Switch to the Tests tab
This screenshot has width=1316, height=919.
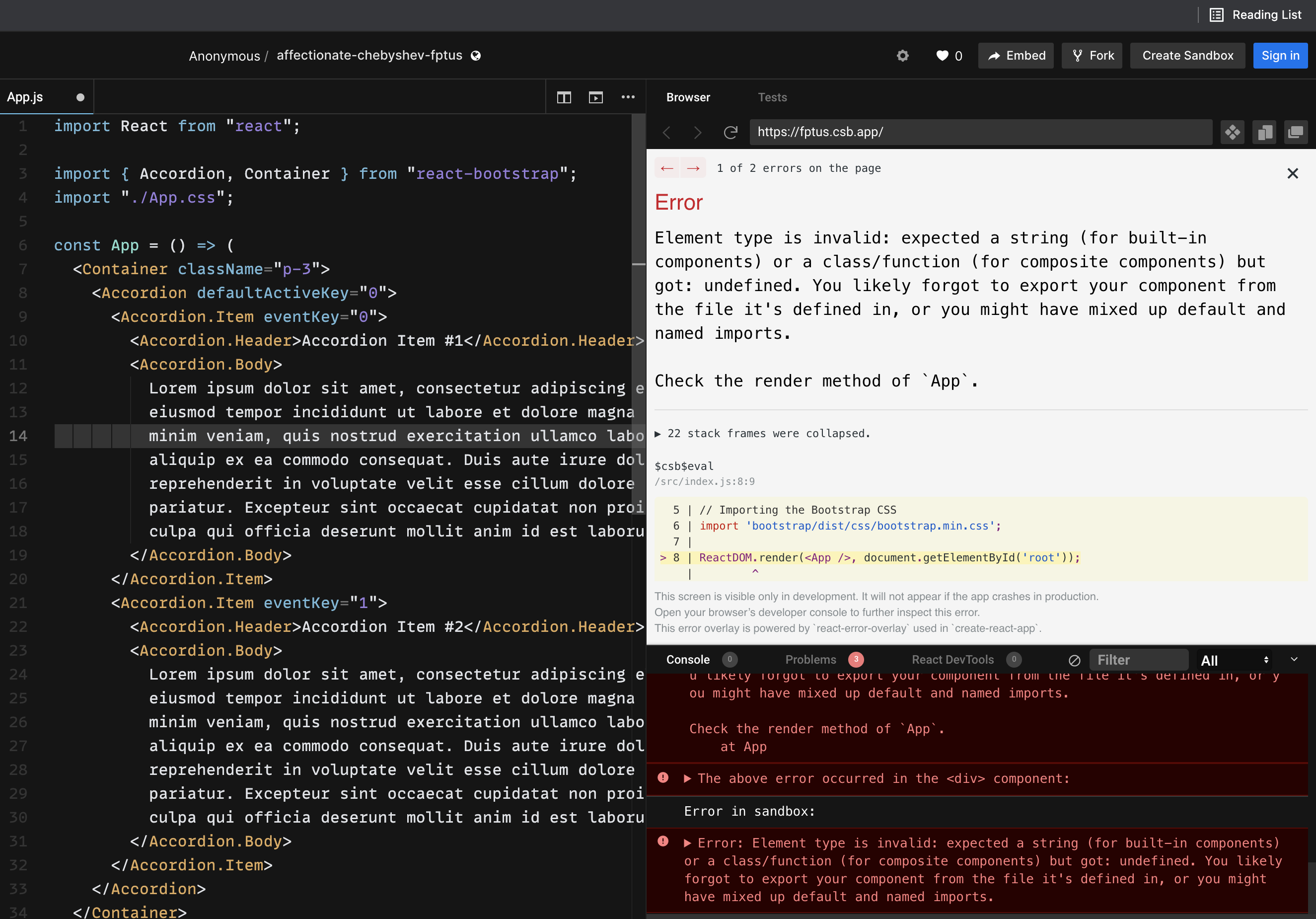[772, 97]
